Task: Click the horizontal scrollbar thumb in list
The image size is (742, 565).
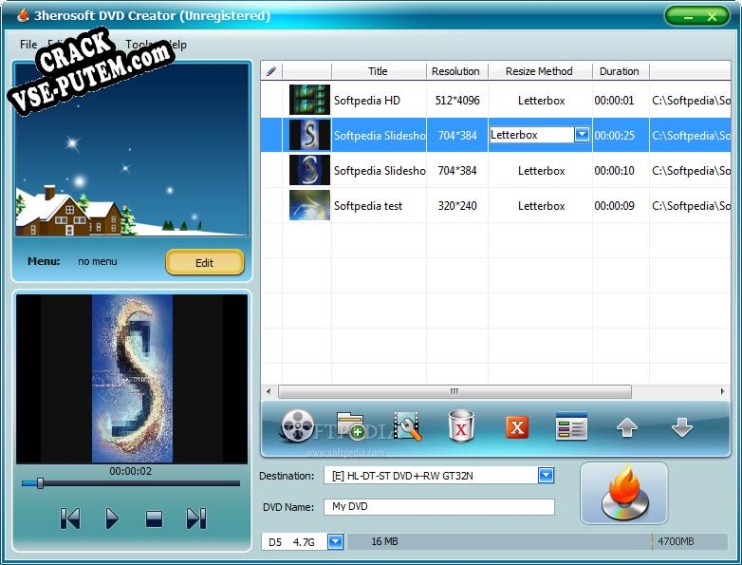Action: (454, 391)
